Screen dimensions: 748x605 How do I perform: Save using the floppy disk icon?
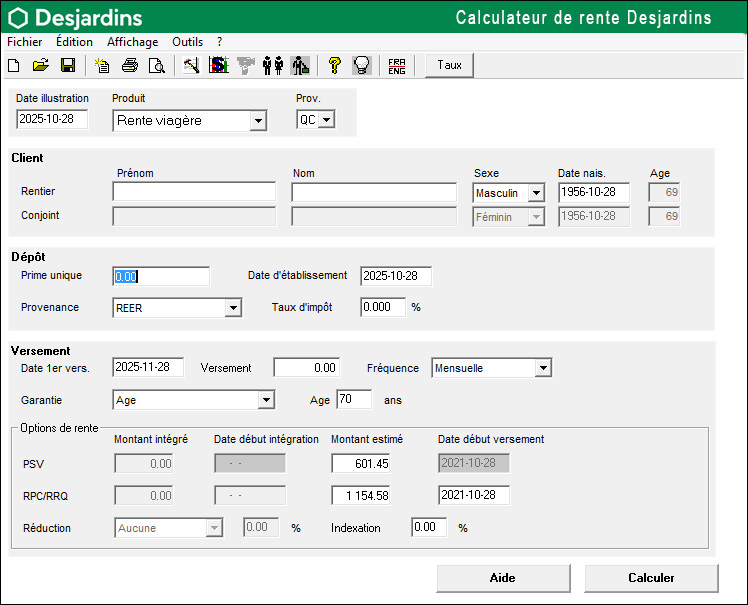pyautogui.click(x=68, y=66)
